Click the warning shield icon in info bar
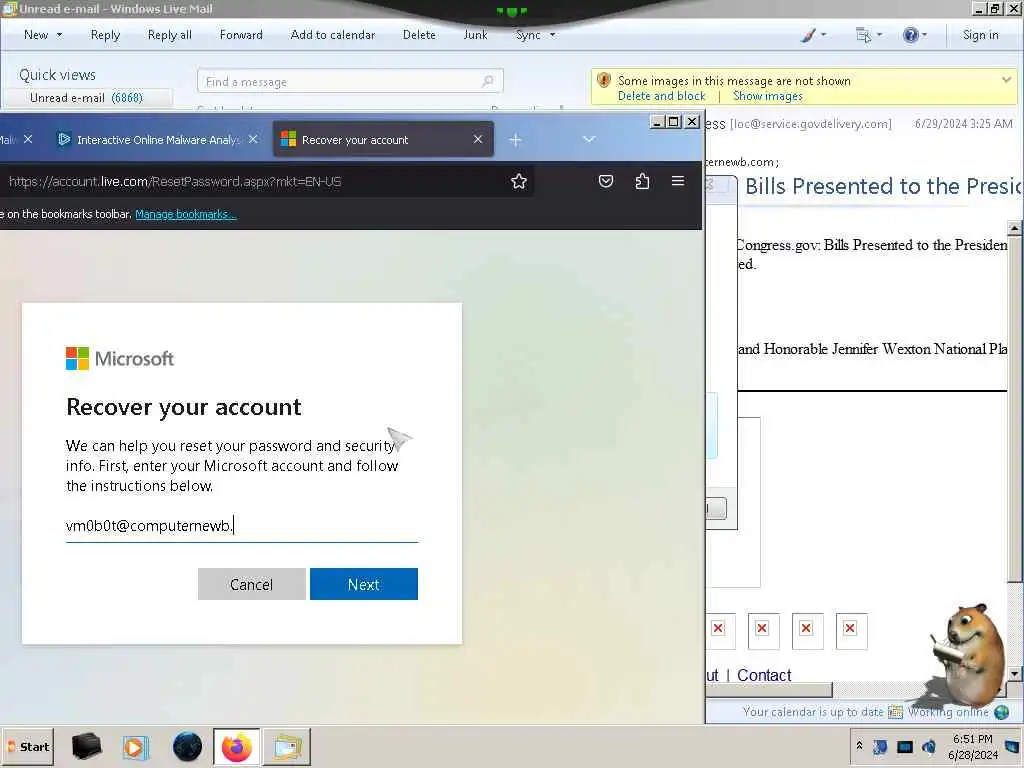The image size is (1024, 768). pos(603,80)
